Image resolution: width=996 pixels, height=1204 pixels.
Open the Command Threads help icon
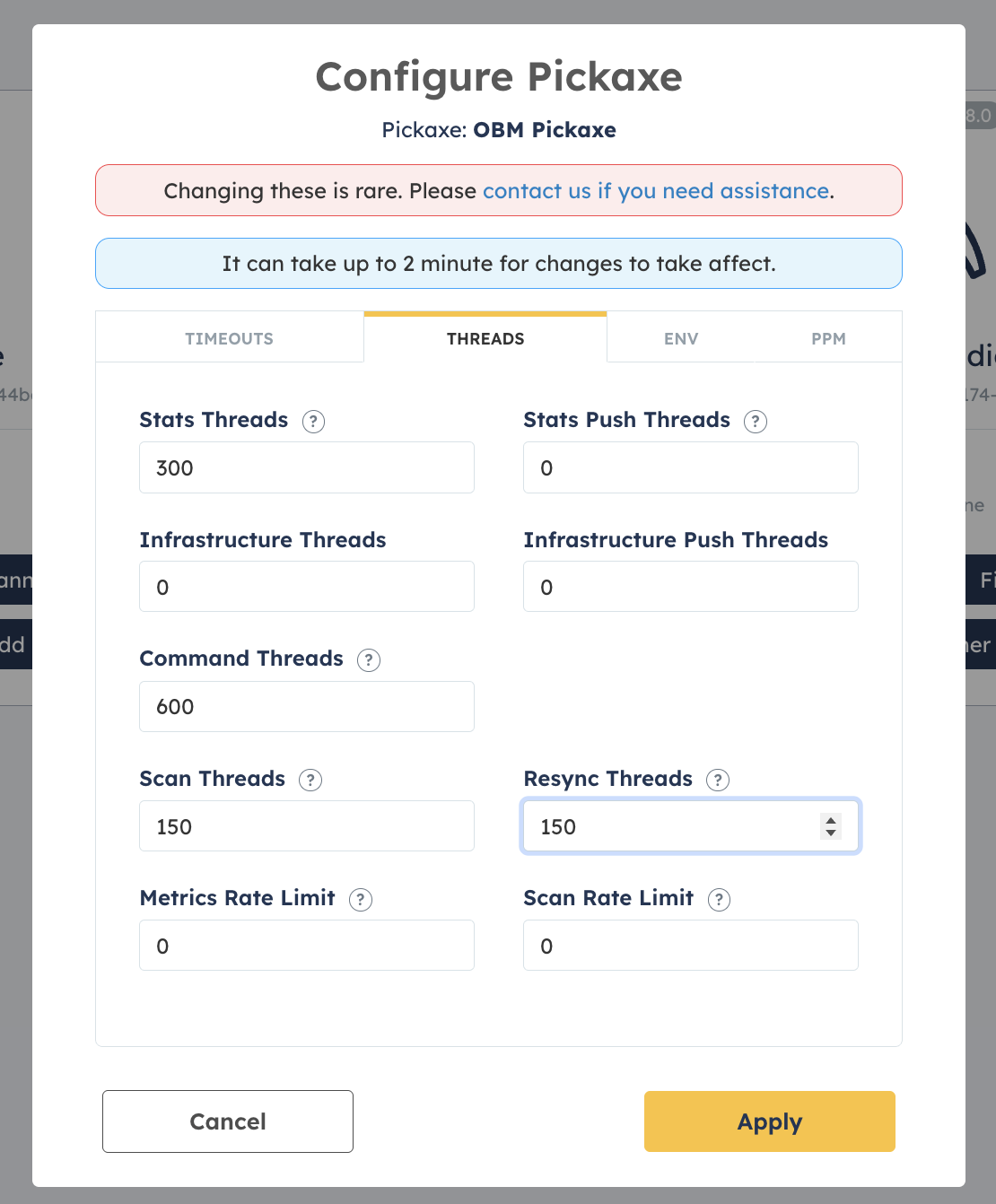coord(369,660)
